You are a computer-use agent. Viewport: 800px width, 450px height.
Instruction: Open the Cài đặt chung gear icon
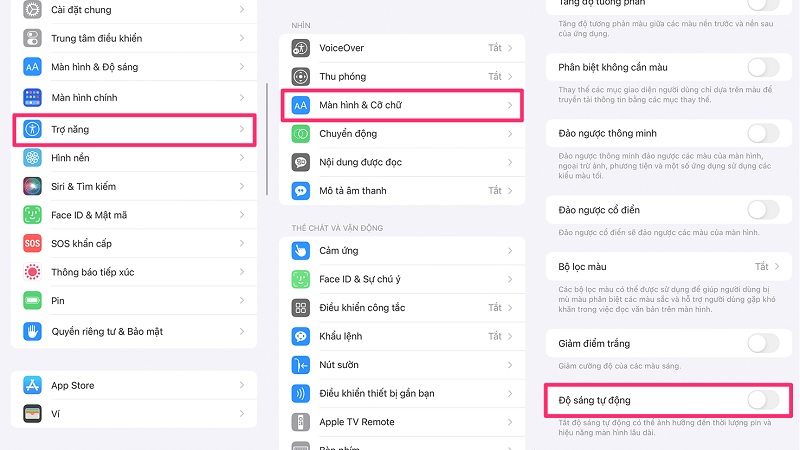click(32, 9)
